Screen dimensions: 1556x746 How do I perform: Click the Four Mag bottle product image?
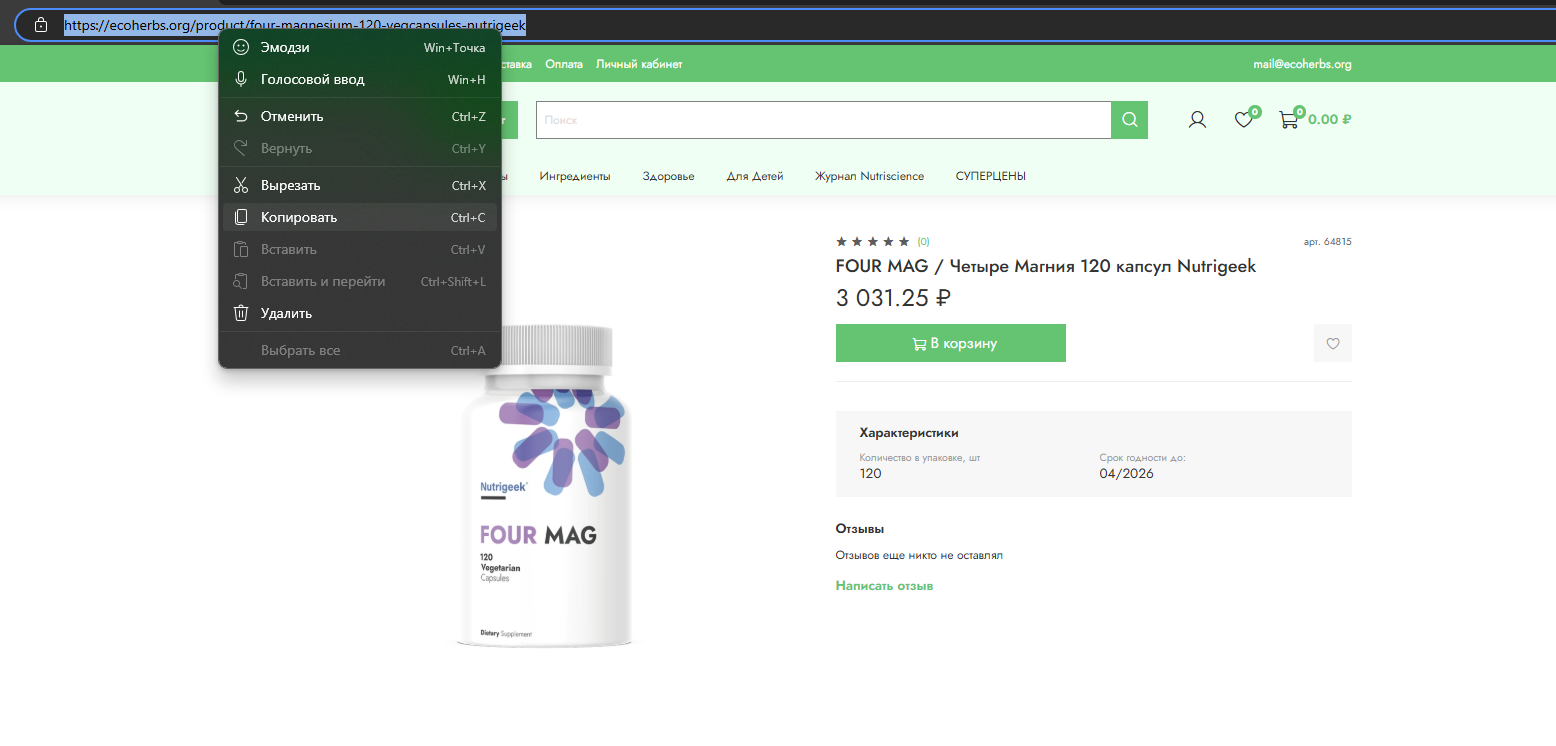pos(547,485)
